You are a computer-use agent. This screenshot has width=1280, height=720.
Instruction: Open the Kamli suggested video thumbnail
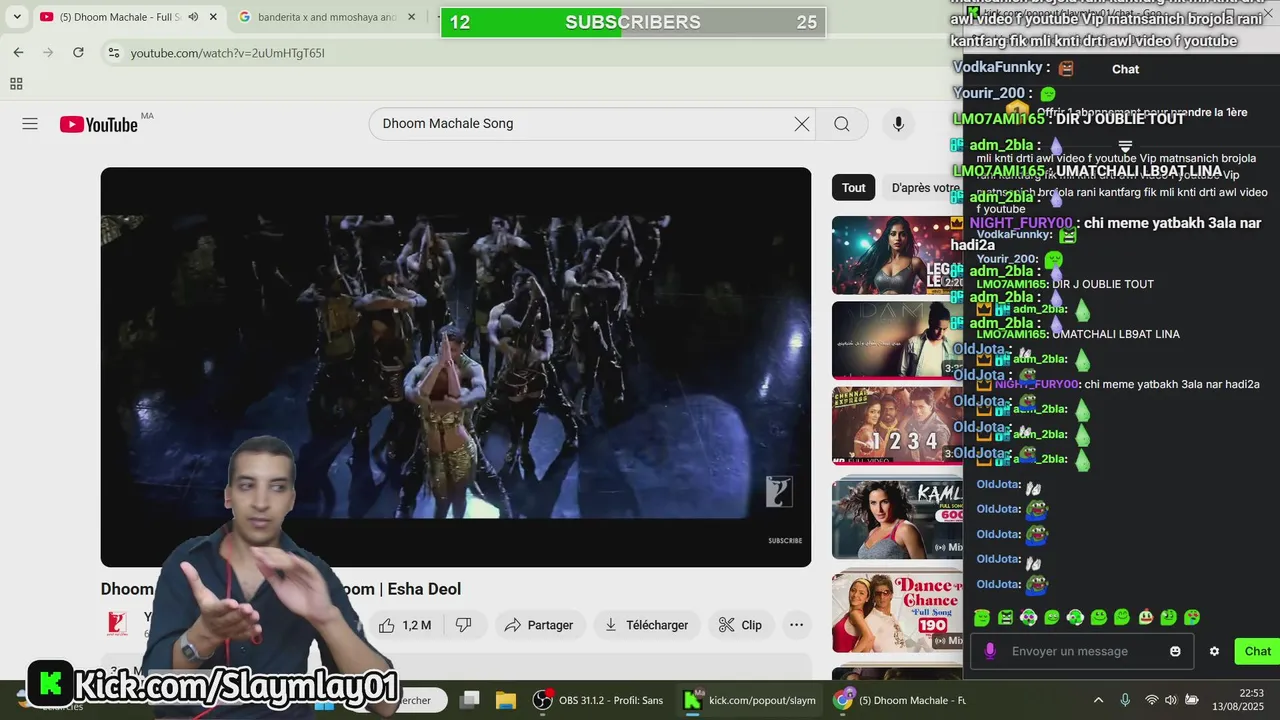coord(897,517)
